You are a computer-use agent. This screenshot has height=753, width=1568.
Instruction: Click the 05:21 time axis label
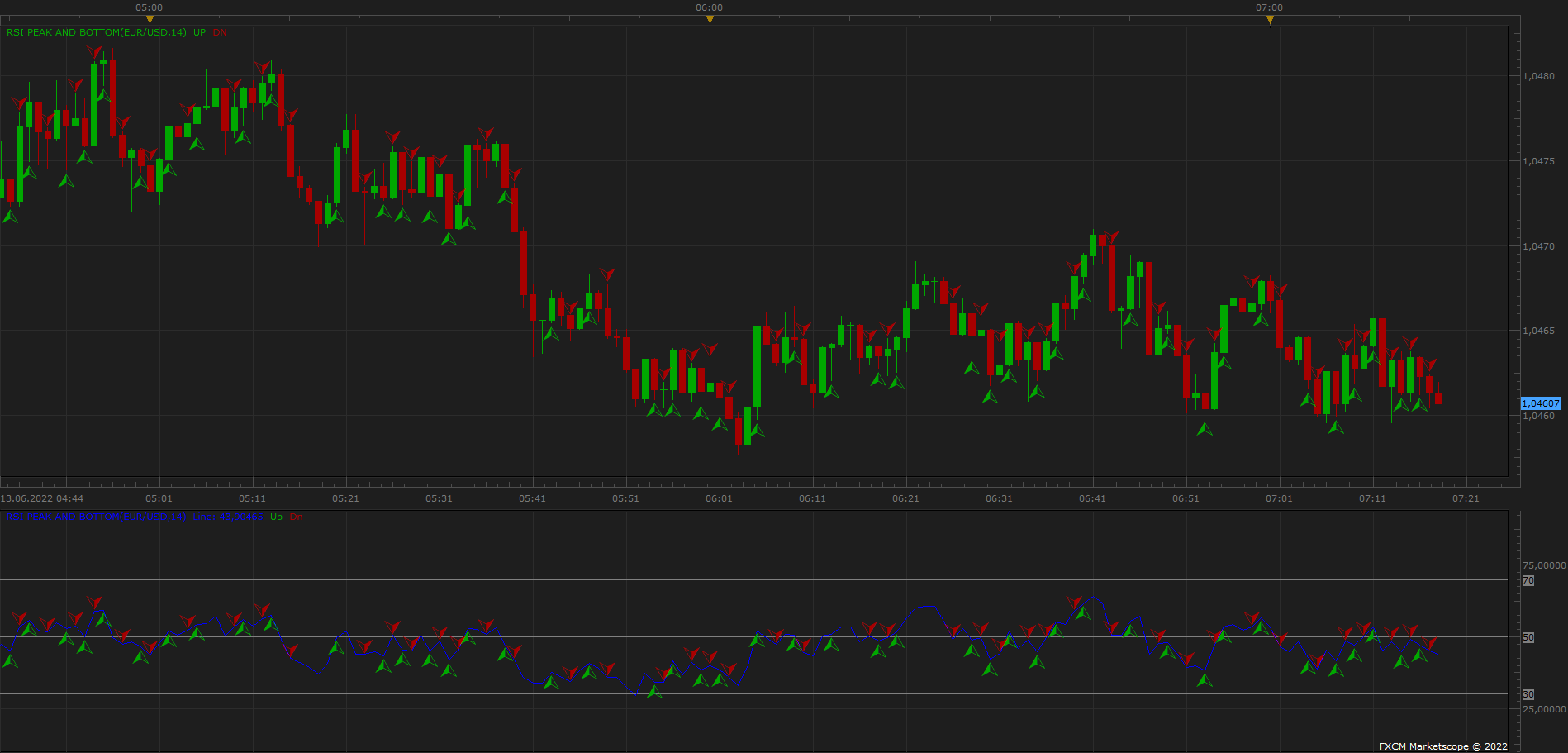tap(346, 498)
